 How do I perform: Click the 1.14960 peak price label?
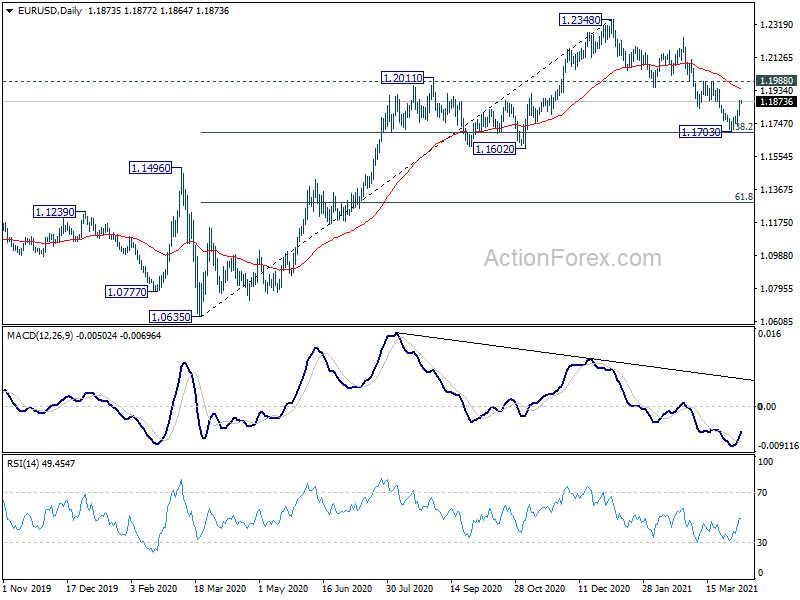(151, 168)
